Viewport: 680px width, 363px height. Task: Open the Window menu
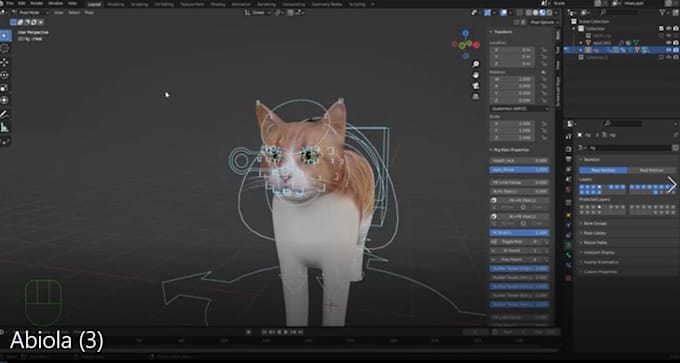pyautogui.click(x=56, y=3)
